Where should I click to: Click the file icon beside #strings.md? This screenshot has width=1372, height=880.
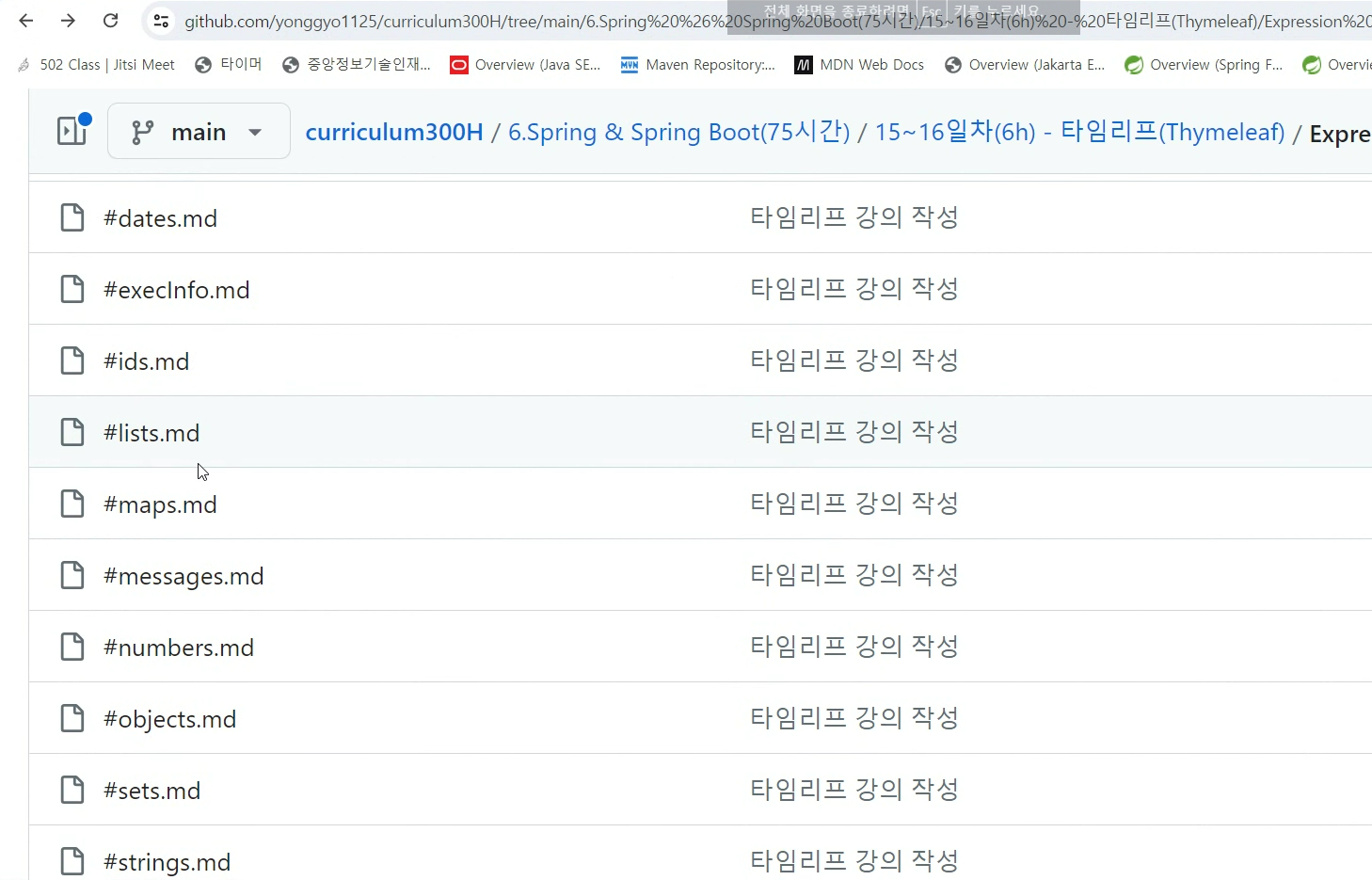point(72,861)
